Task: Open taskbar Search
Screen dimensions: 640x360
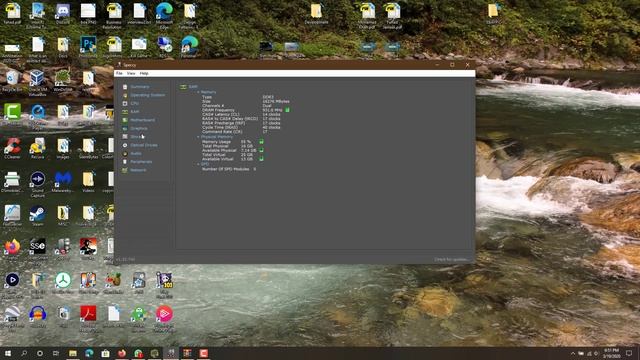Action: click(x=24, y=353)
